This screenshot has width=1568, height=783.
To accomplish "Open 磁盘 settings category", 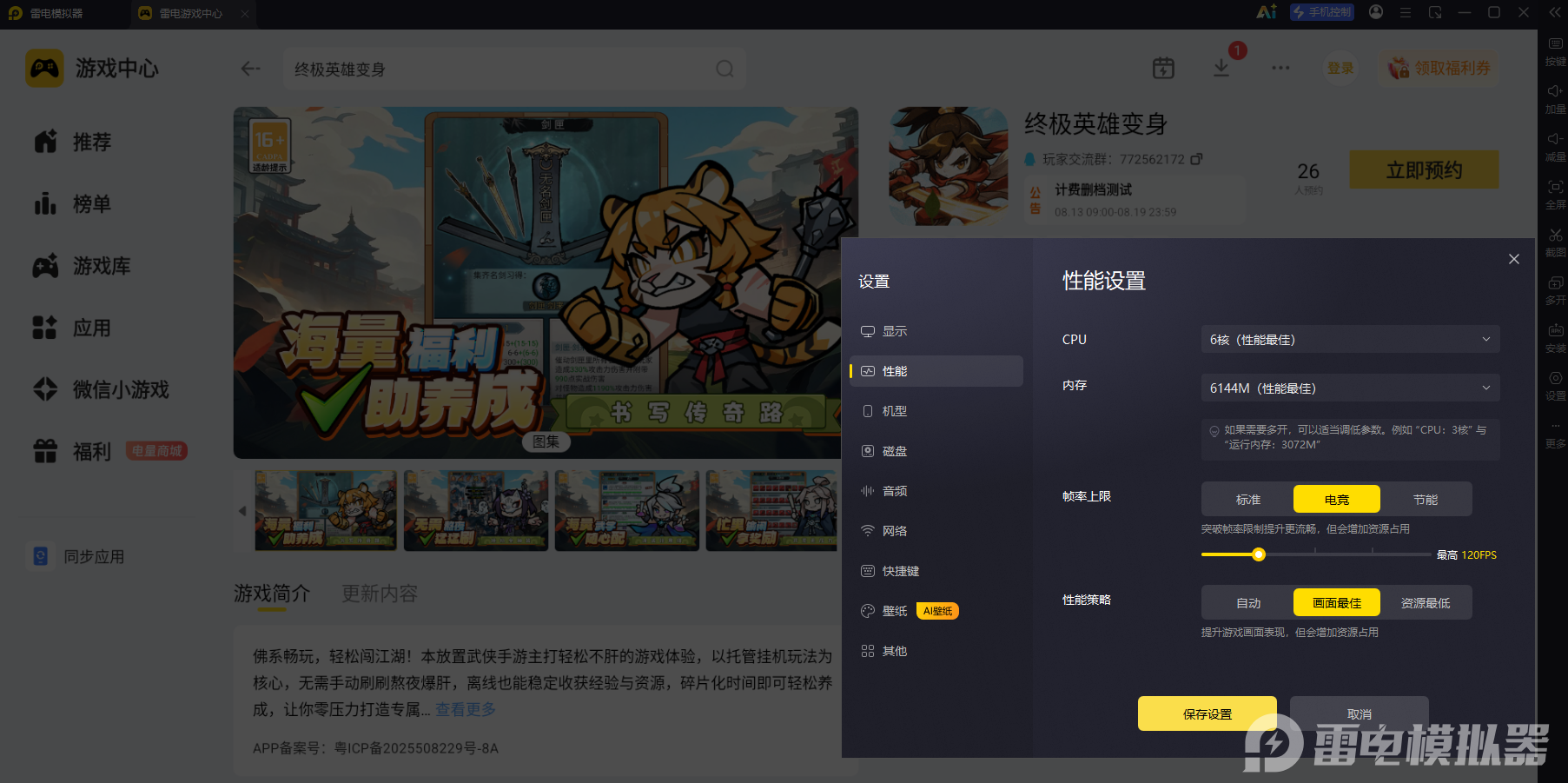I will click(936, 451).
